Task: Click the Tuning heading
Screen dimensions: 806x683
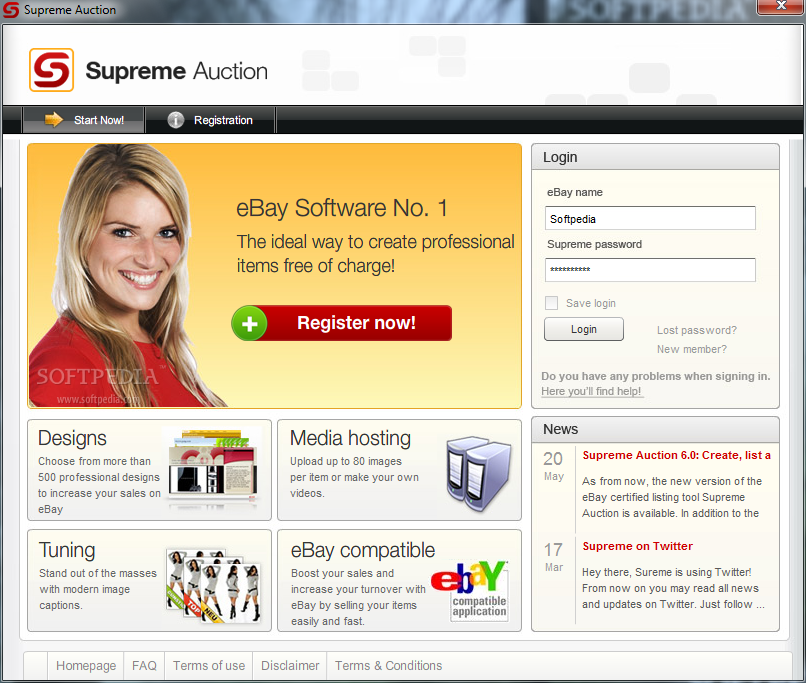Action: 67,550
